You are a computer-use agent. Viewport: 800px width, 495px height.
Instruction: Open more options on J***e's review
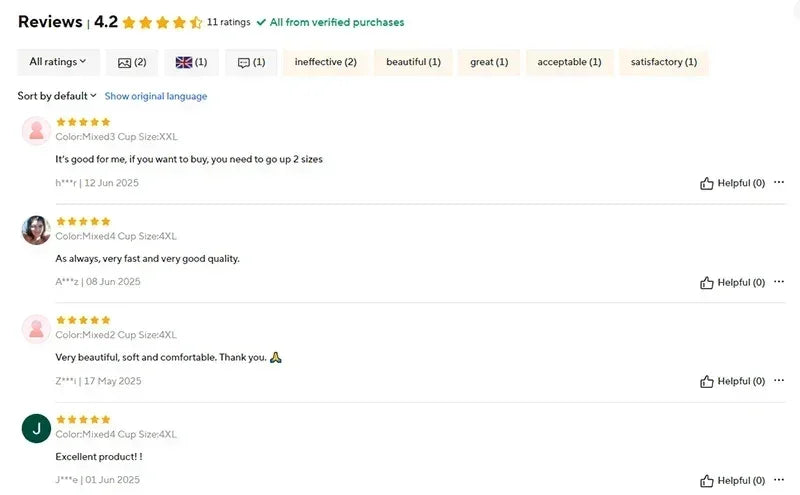[x=779, y=480]
